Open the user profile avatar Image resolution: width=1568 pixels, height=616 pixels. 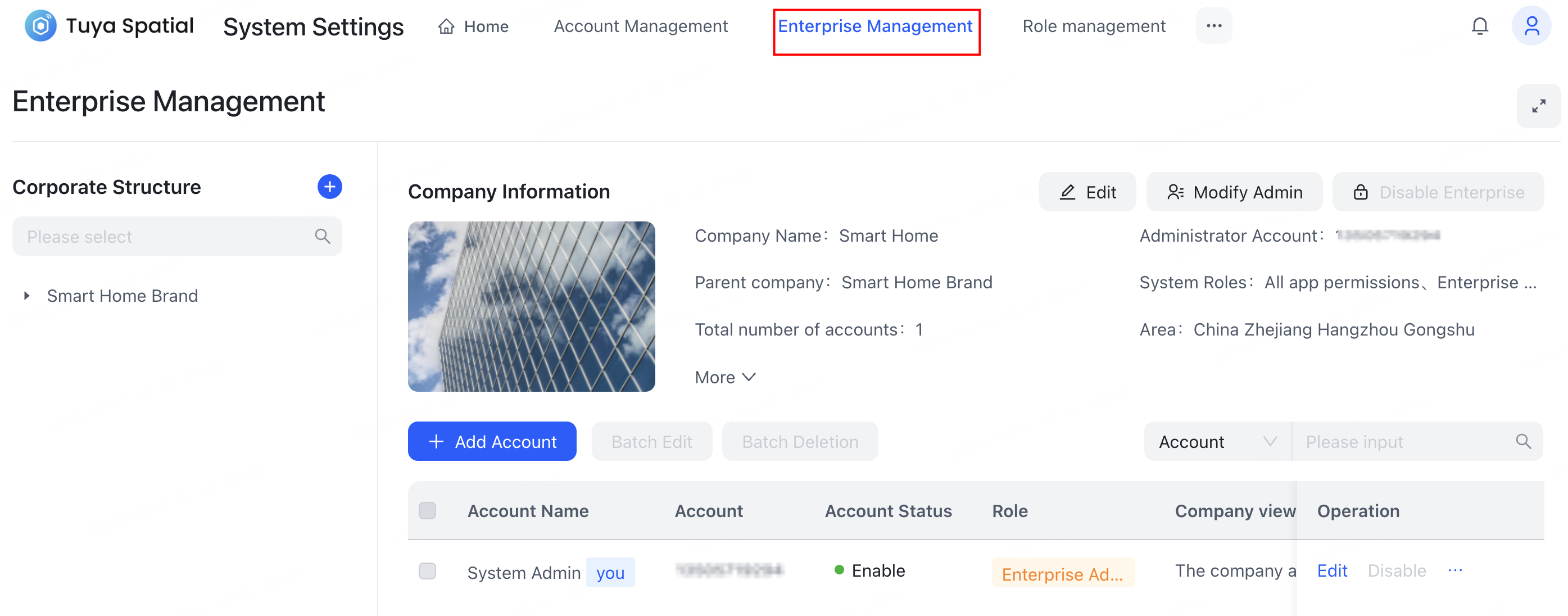(x=1531, y=26)
